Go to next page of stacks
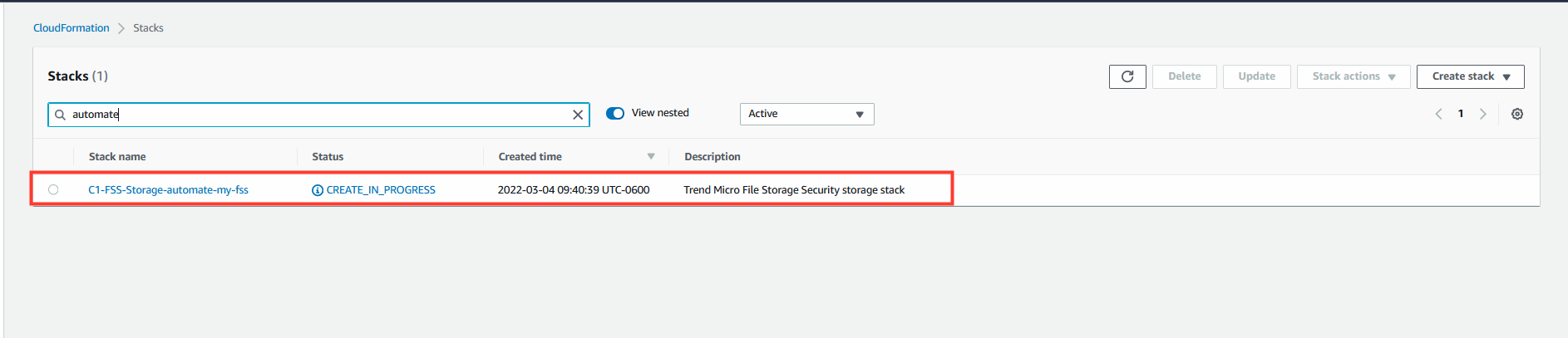Image resolution: width=1568 pixels, height=338 pixels. tap(1482, 114)
